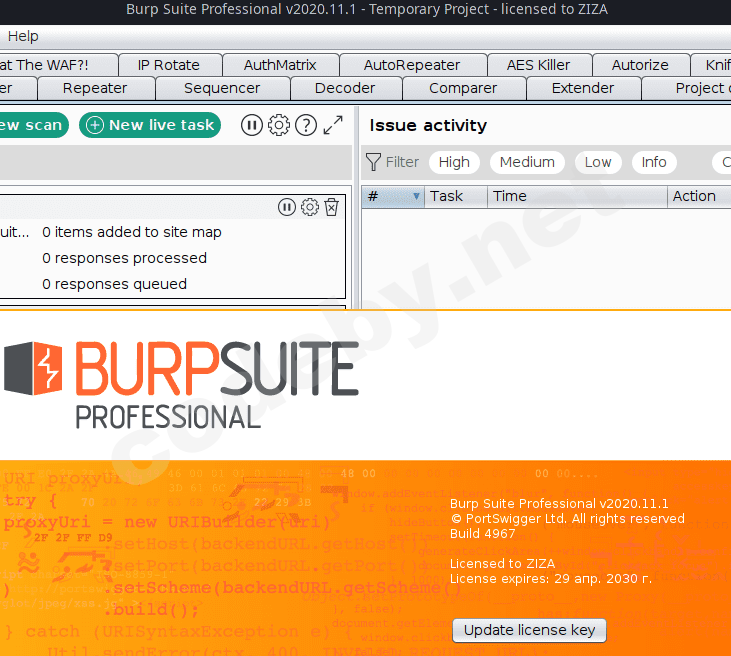Click the '0 responses queued' text
731x656 pixels.
click(114, 284)
